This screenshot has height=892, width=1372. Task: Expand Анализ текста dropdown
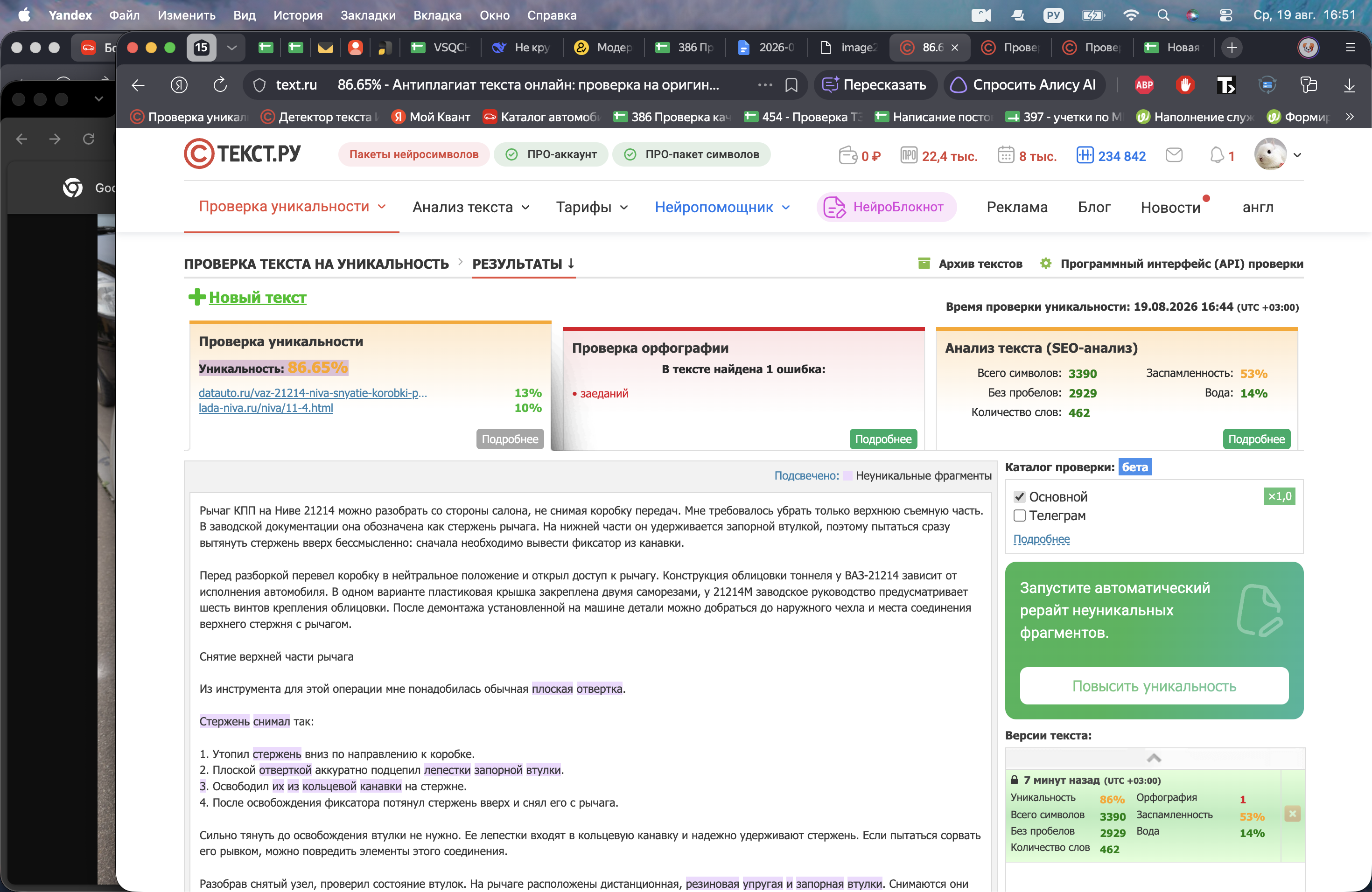pos(471,207)
